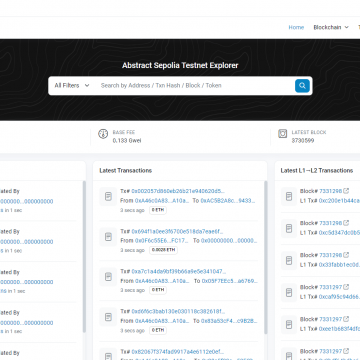Click the Latest Block cube icon
Image resolution: width=360 pixels, height=360 pixels.
[x=283, y=134]
